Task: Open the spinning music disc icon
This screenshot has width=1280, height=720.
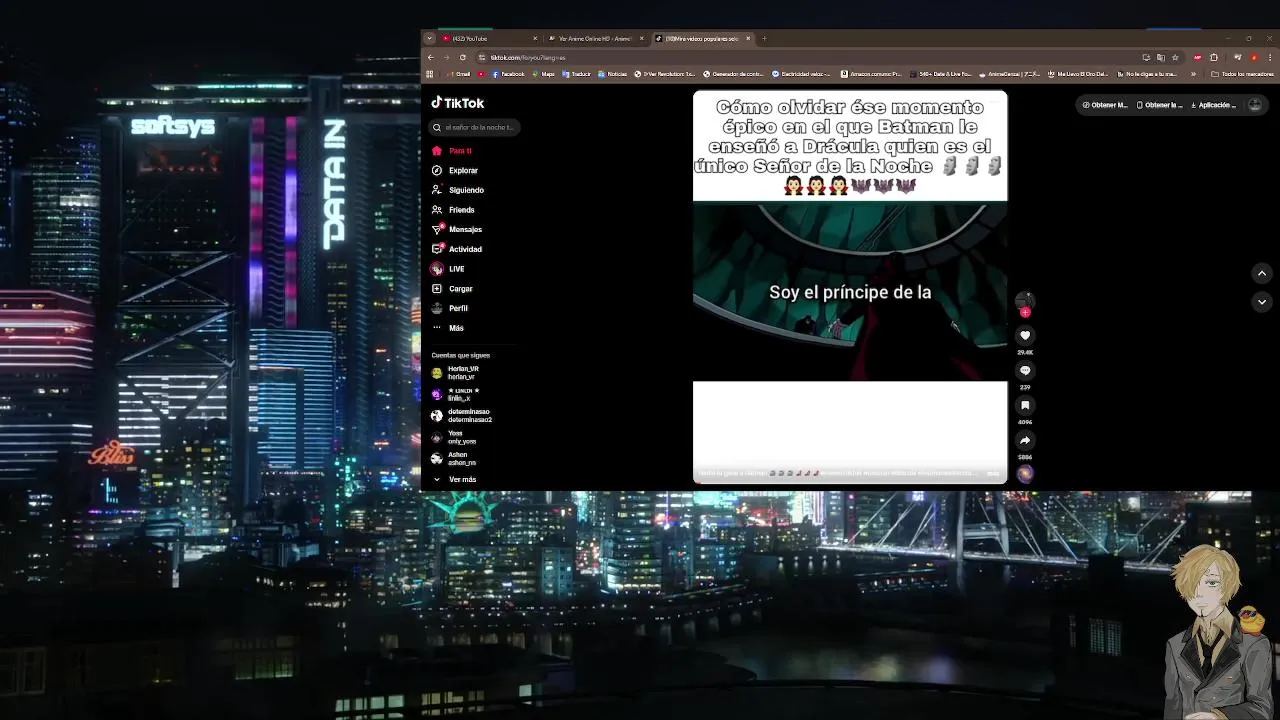Action: 1025,474
